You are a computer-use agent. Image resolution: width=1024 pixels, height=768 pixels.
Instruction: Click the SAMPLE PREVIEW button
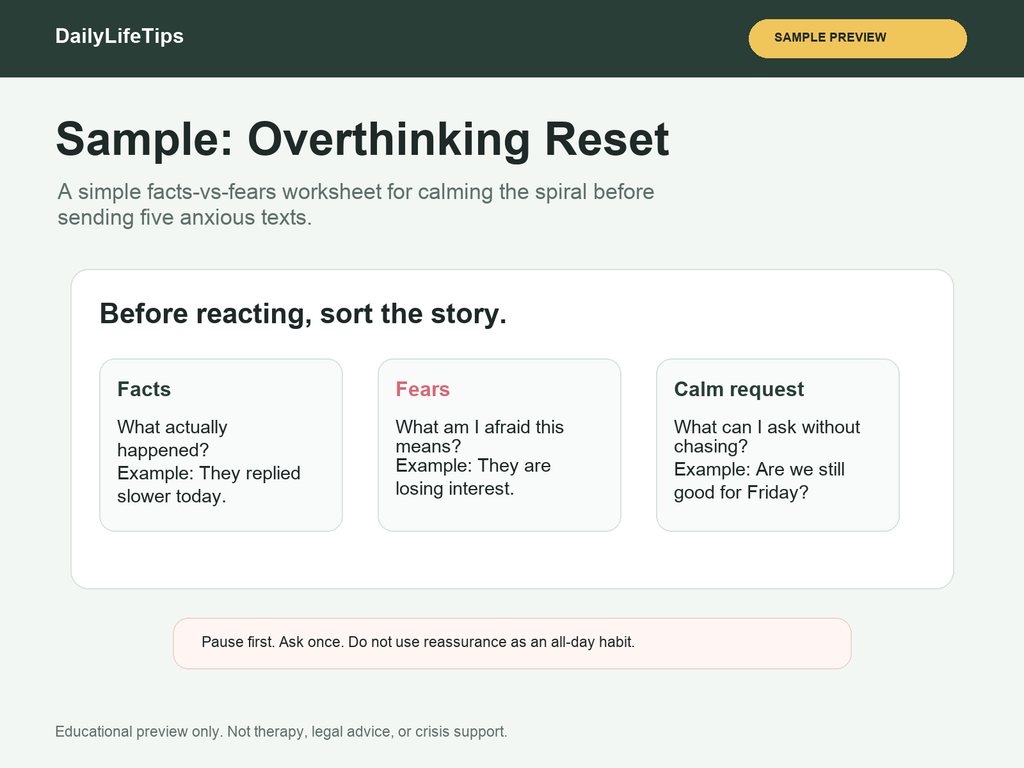(857, 39)
